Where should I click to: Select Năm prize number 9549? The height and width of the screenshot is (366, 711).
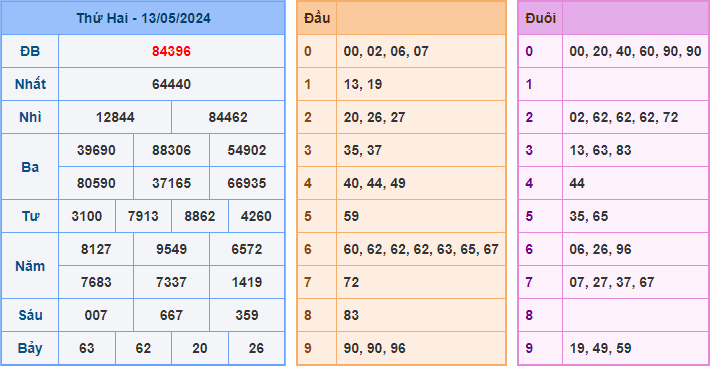click(171, 249)
